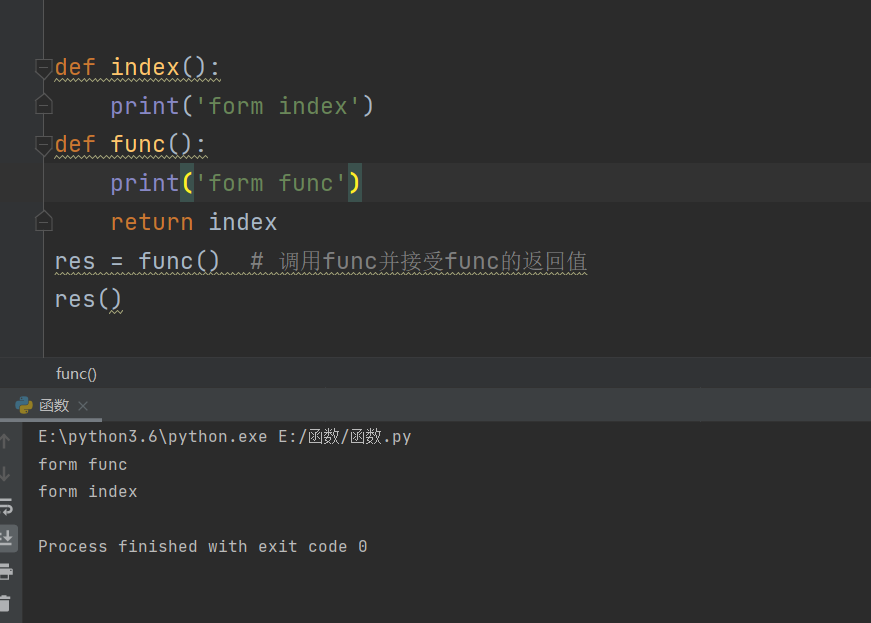Click the 'form func' console output
Screen dimensions: 871x623
(83, 464)
